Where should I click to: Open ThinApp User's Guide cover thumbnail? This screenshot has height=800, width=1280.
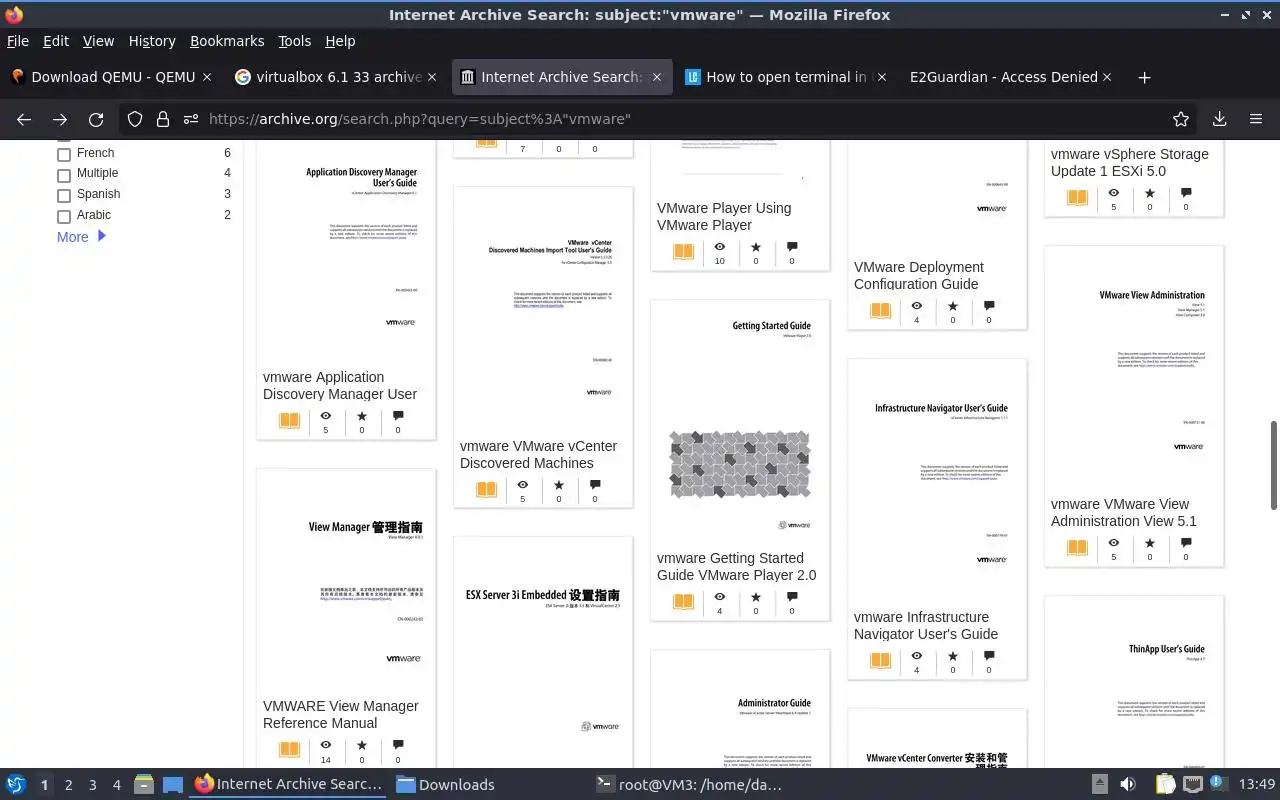1134,682
